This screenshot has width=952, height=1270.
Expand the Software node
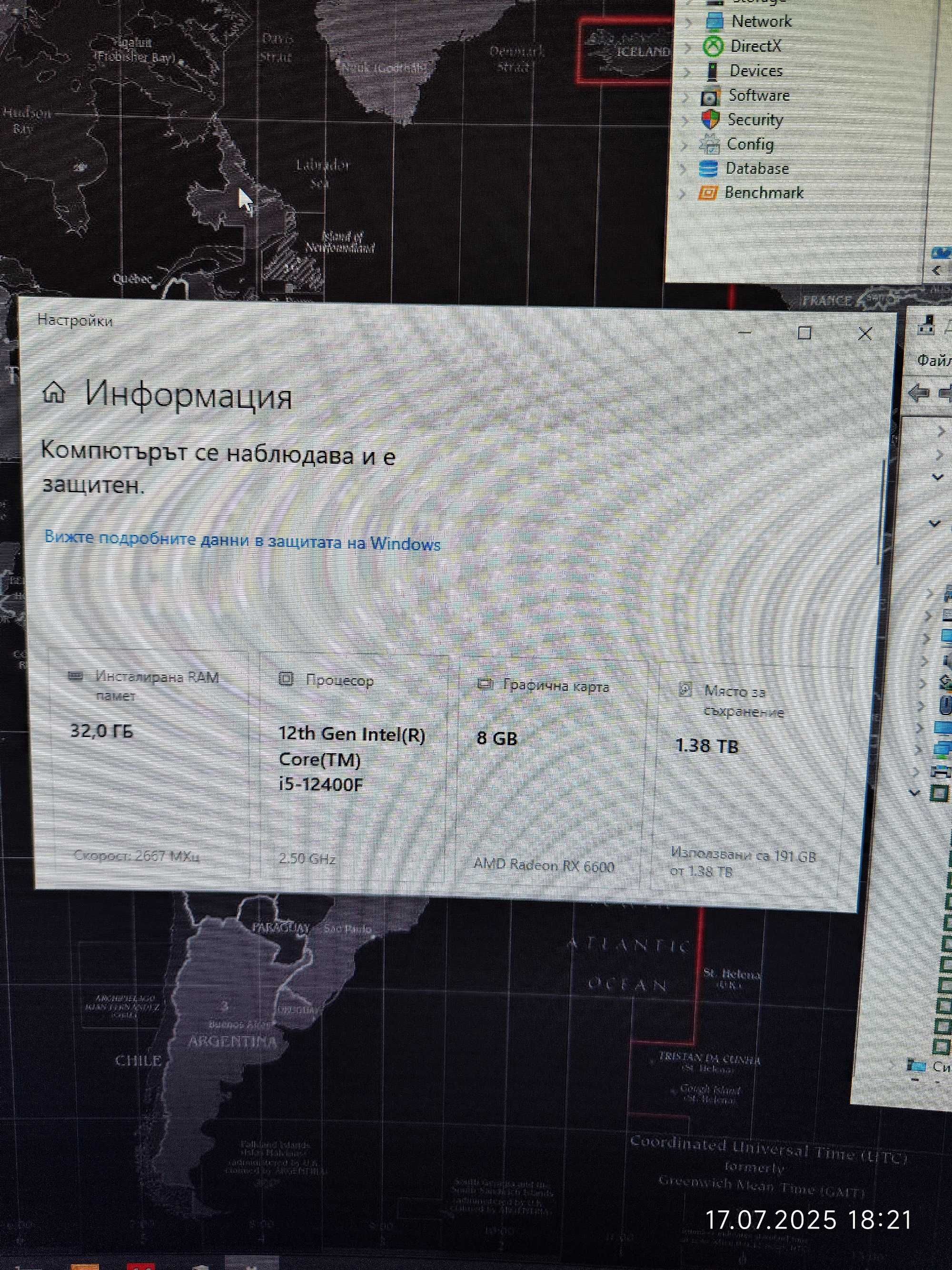click(x=686, y=97)
